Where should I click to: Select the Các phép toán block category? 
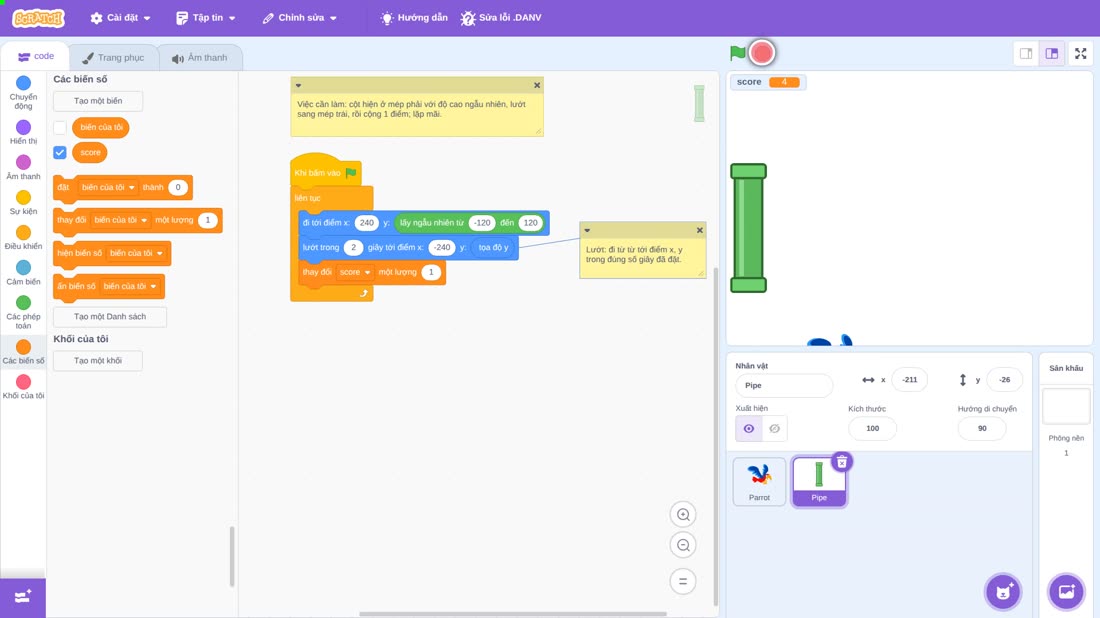coord(23,312)
